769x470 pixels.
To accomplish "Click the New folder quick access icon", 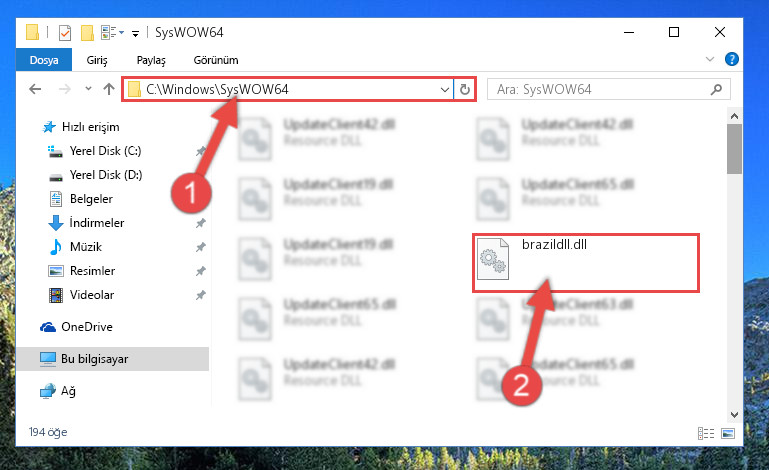I will coord(87,33).
